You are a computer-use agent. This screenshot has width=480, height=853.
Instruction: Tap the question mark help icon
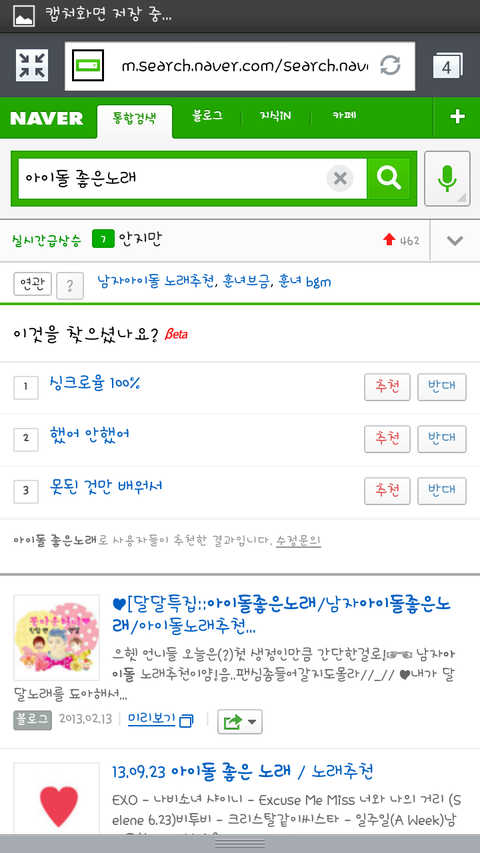click(x=70, y=286)
